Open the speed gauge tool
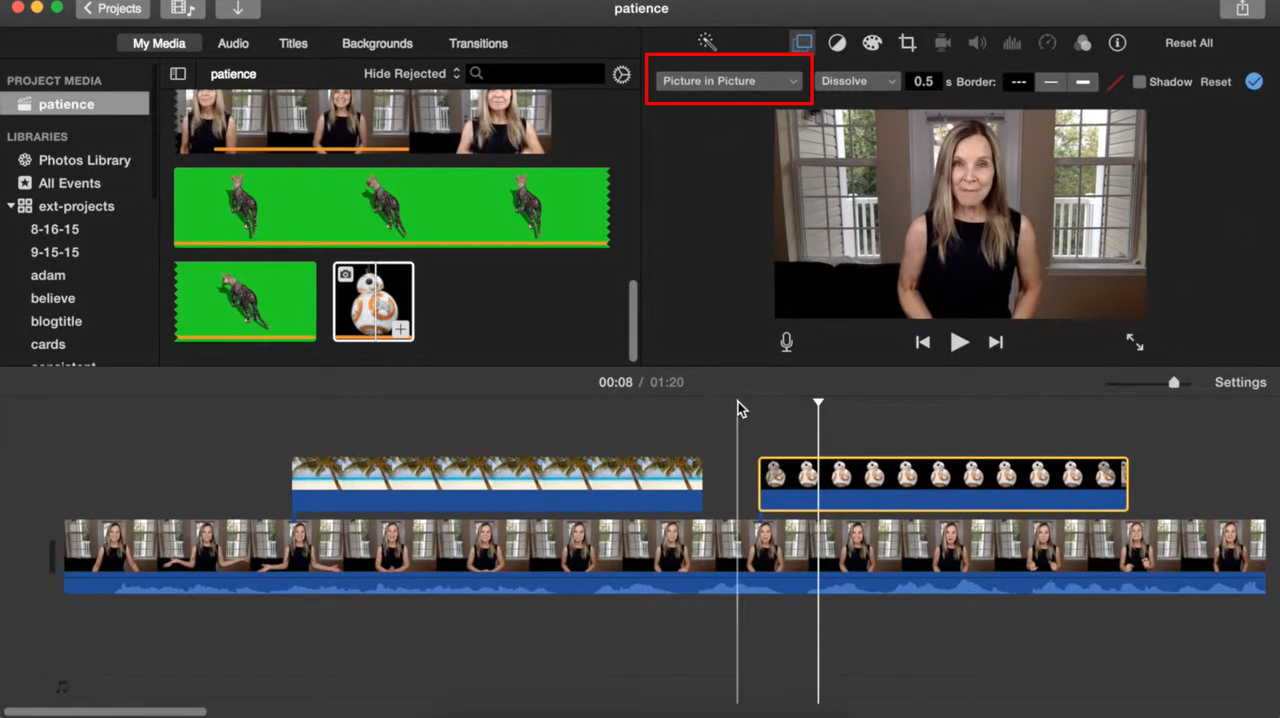The image size is (1280, 718). [x=1047, y=43]
